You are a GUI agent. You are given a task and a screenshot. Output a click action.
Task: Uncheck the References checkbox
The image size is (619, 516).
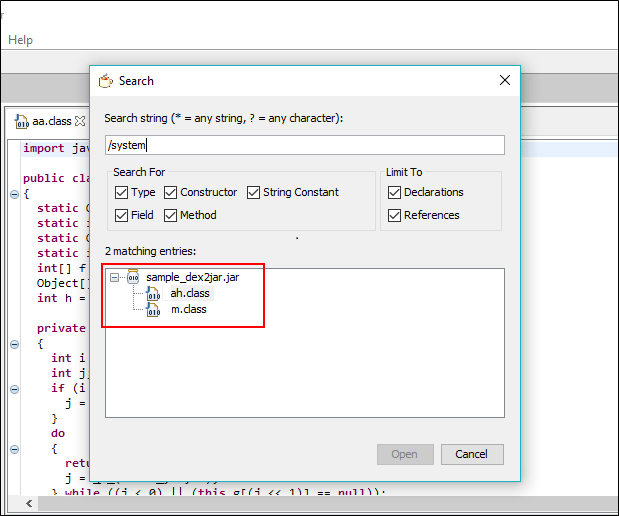click(x=394, y=215)
